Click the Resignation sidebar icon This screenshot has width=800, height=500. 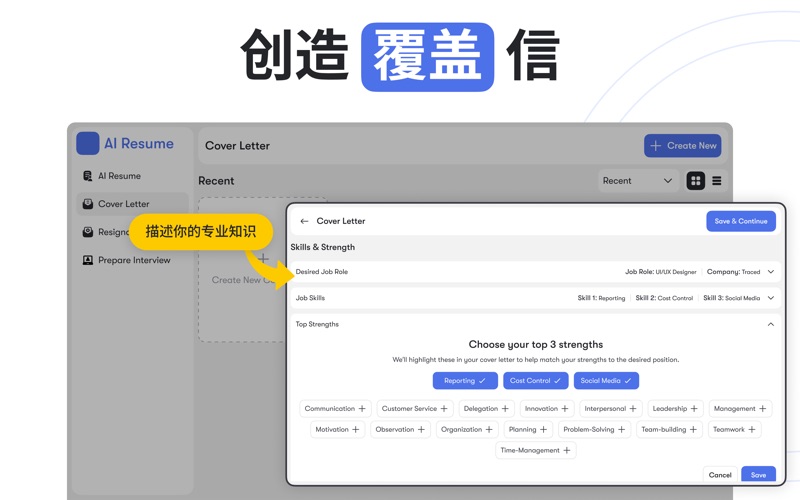click(88, 232)
